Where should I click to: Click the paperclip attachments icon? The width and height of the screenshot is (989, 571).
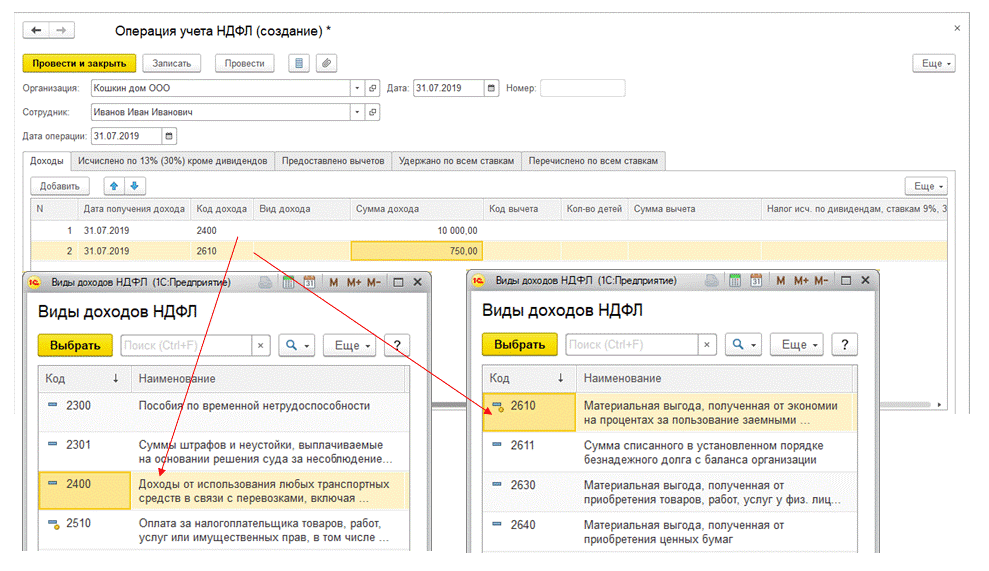pos(326,63)
